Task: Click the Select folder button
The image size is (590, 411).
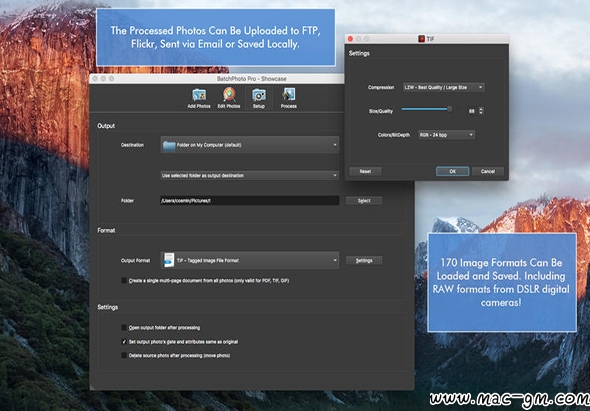Action: pyautogui.click(x=364, y=201)
